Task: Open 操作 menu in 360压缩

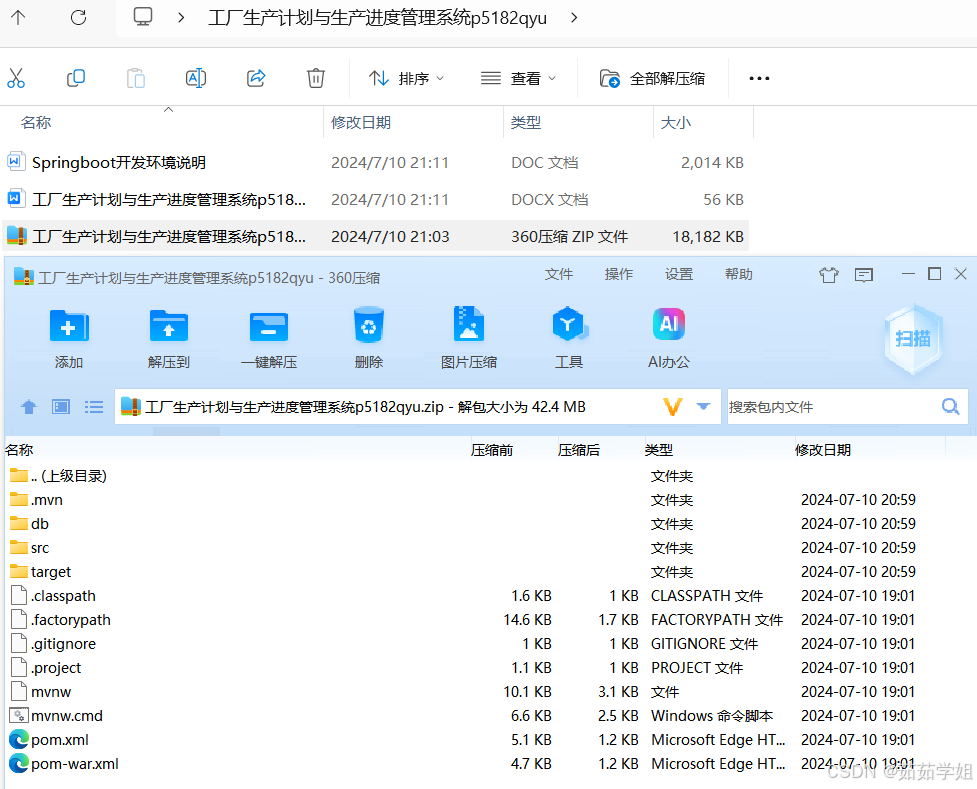Action: (x=619, y=274)
